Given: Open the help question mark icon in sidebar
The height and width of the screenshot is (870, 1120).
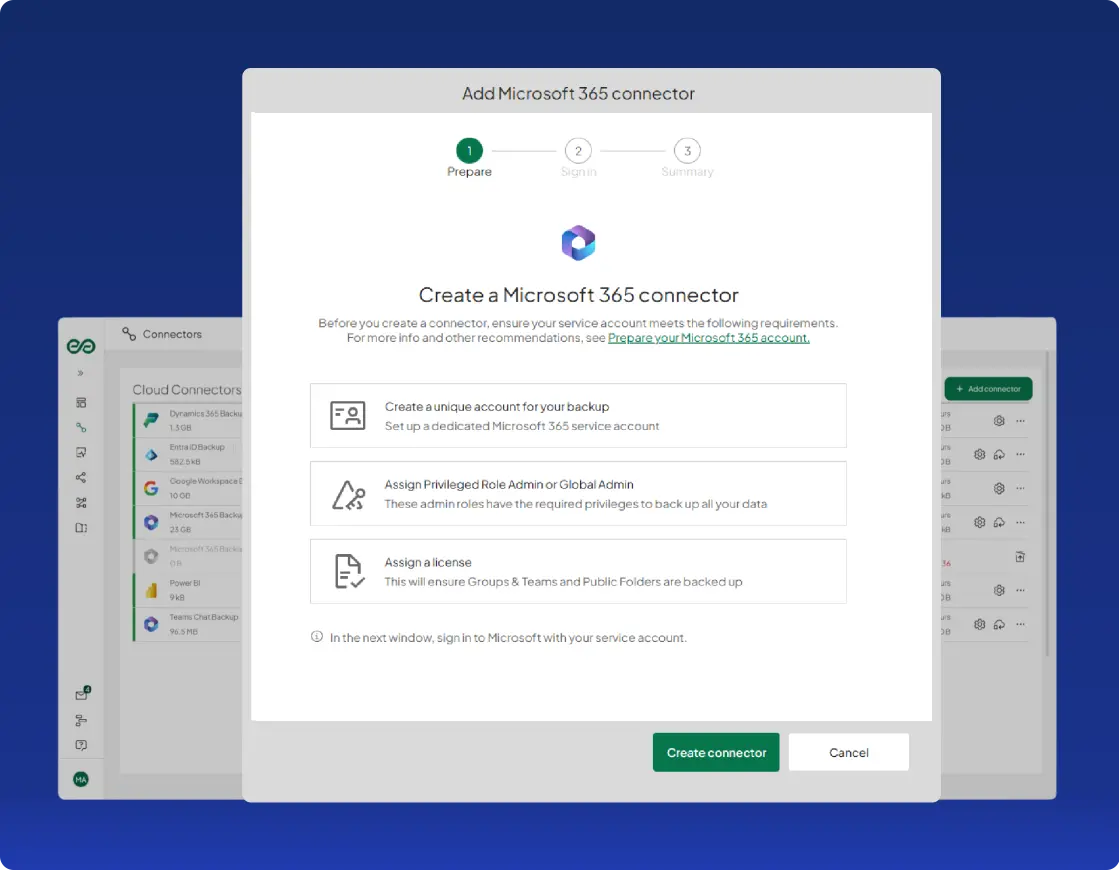Looking at the screenshot, I should click(81, 745).
